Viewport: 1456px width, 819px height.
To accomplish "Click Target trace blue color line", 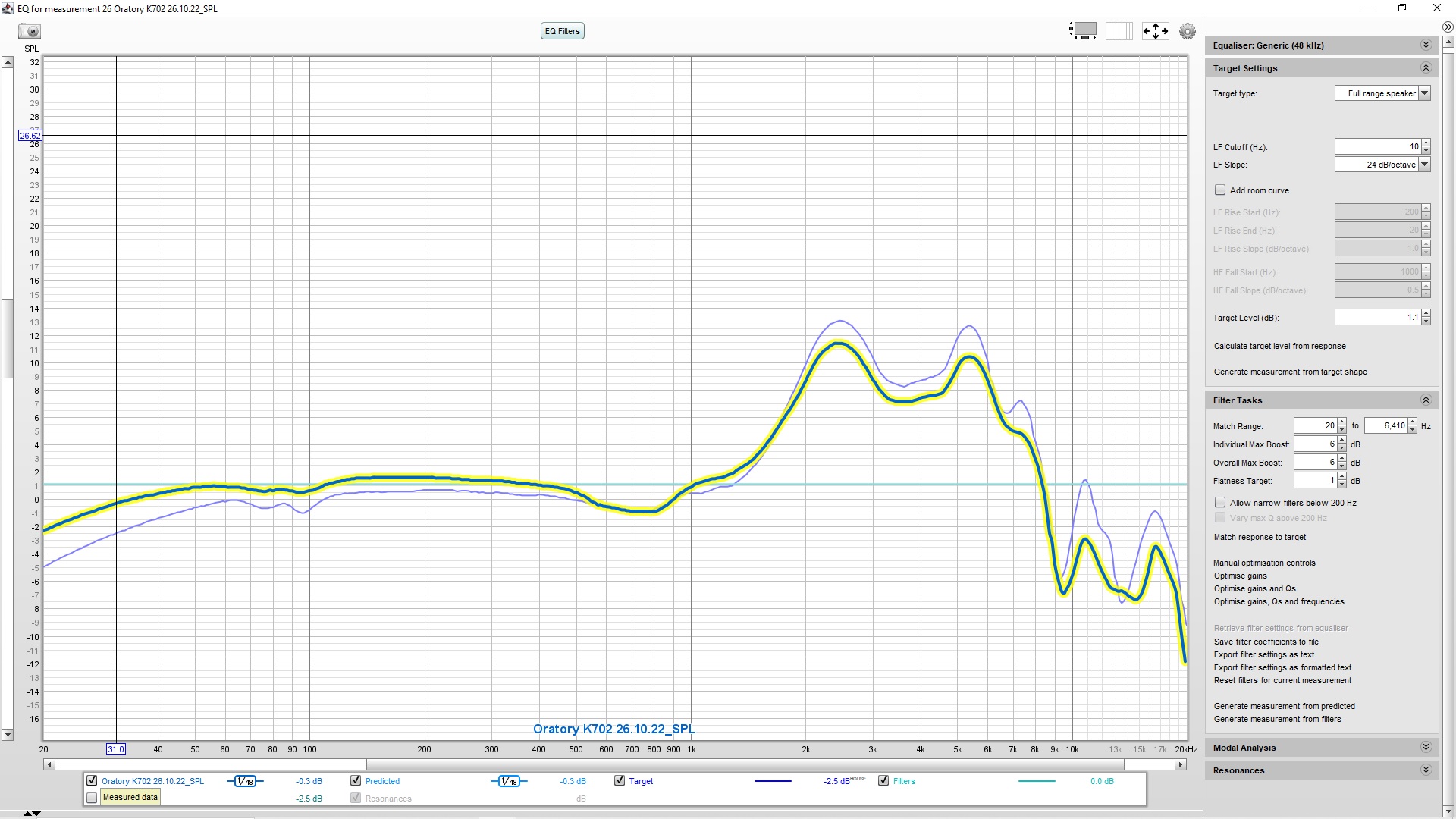I will [773, 781].
